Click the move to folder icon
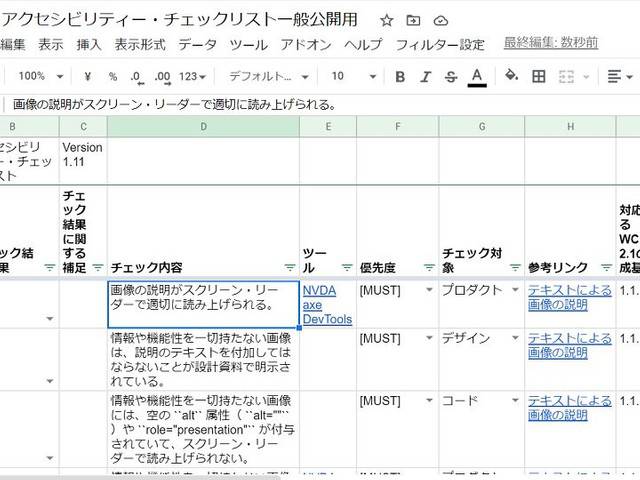Screen dimensions: 640x480 coord(413,20)
